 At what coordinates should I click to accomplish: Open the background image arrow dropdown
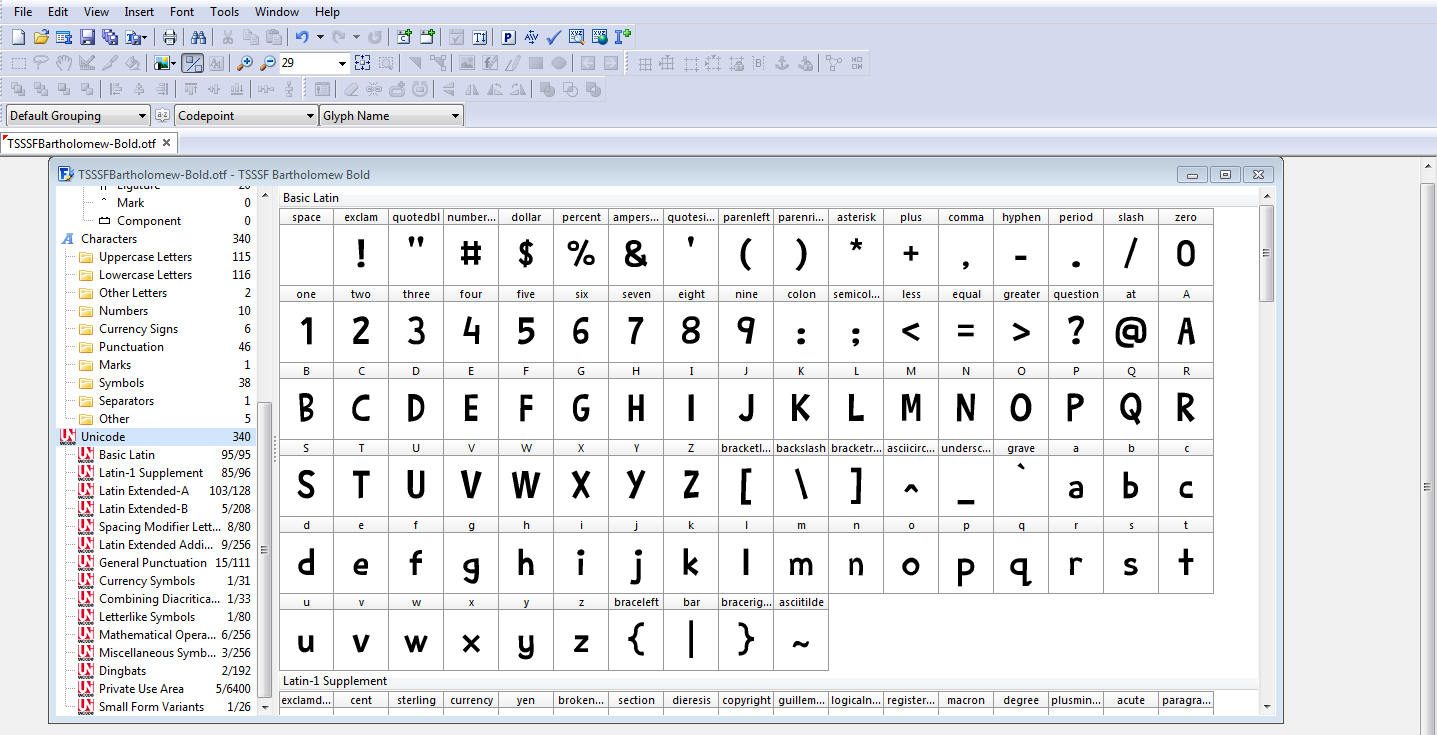tap(174, 63)
